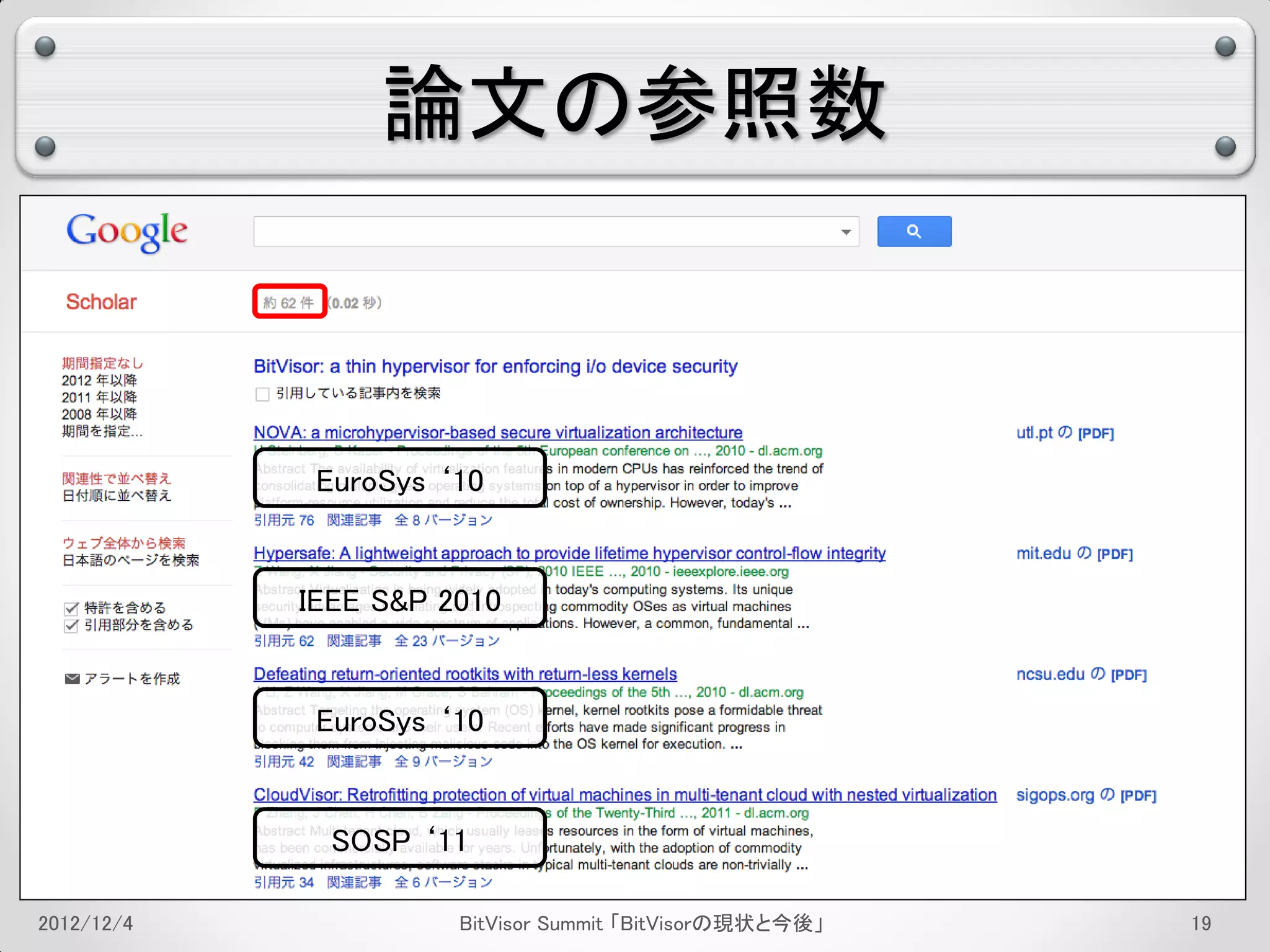Sort by date 日付順に並べ替え
This screenshot has width=1270, height=952.
[x=117, y=495]
